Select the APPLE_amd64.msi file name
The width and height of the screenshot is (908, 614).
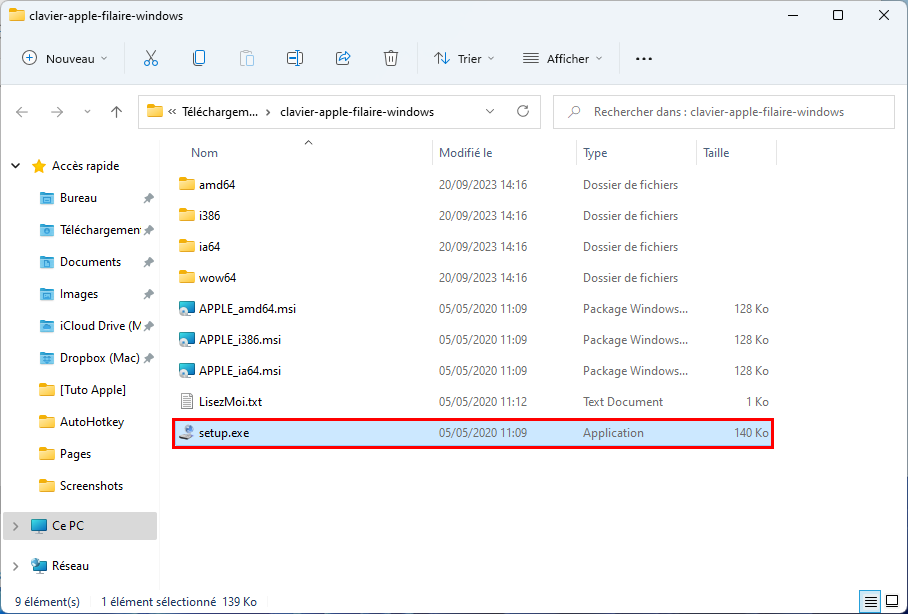pyautogui.click(x=247, y=309)
